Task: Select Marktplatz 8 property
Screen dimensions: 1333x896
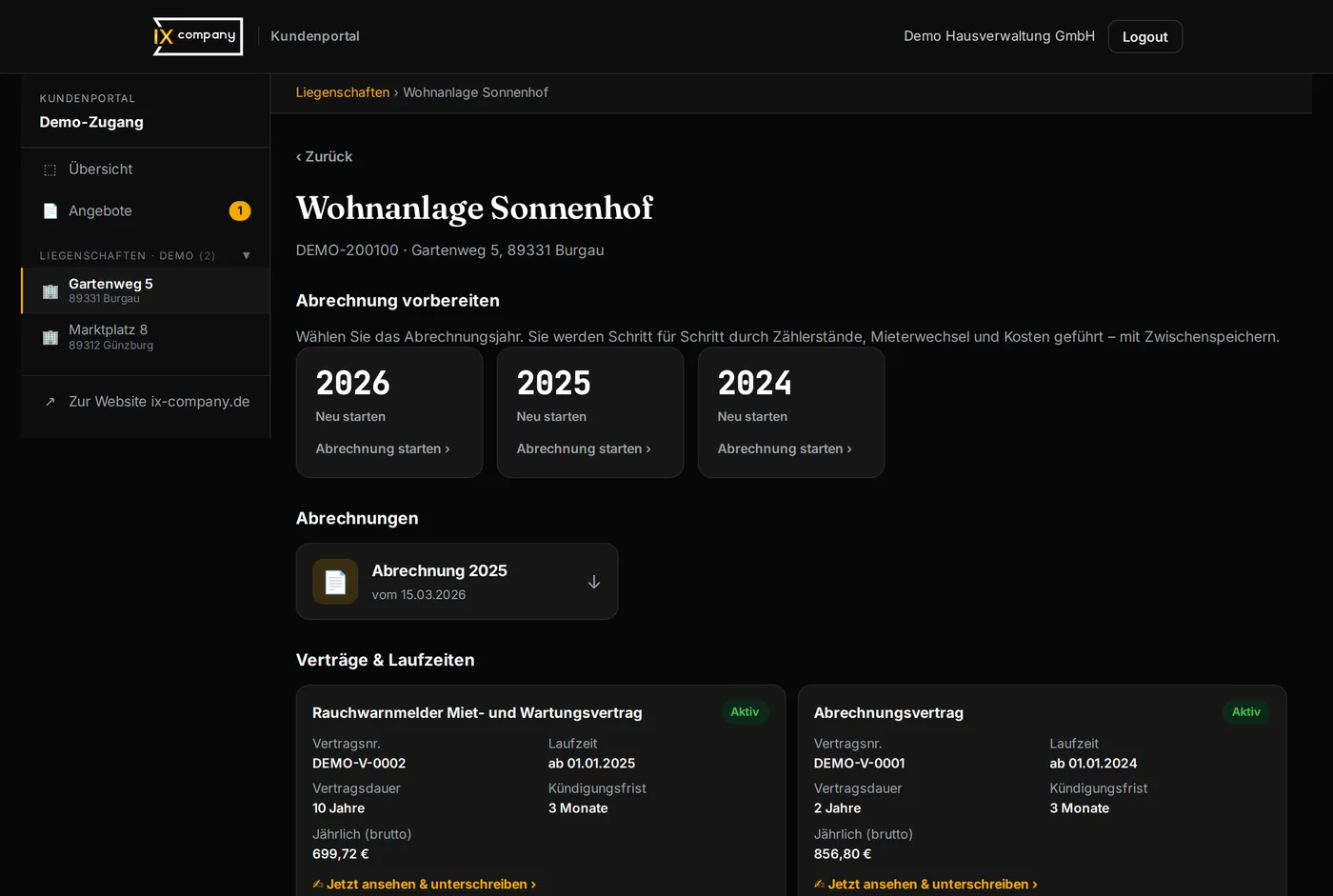Action: click(x=146, y=337)
